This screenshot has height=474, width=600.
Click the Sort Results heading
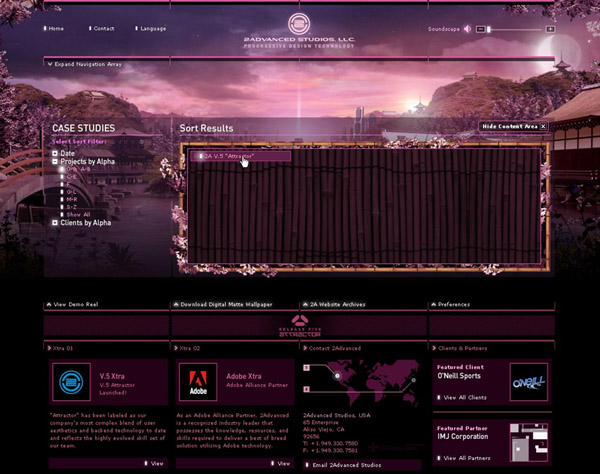207,128
